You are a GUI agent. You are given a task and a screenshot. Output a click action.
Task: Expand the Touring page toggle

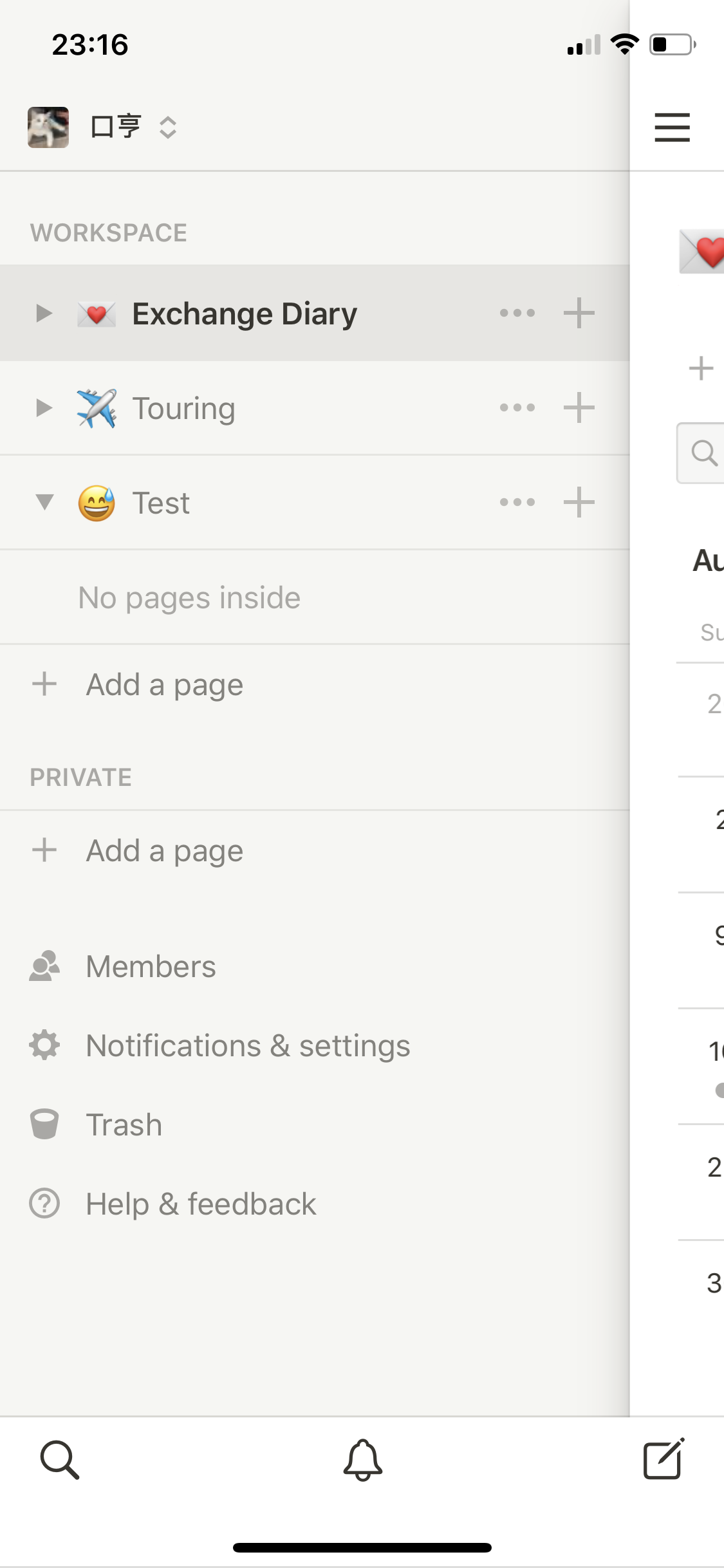[x=44, y=408]
